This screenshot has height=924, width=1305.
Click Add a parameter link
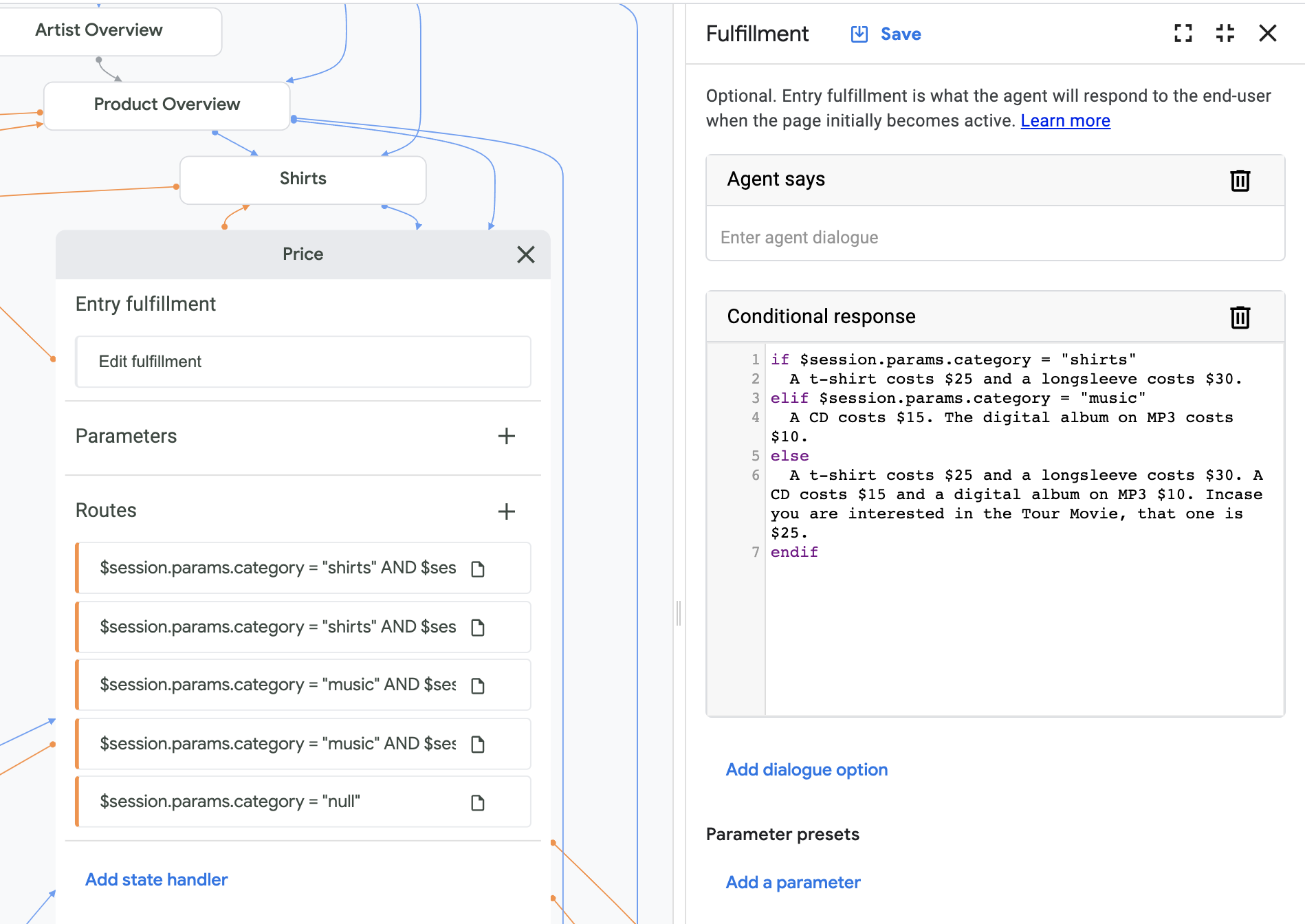coord(793,882)
